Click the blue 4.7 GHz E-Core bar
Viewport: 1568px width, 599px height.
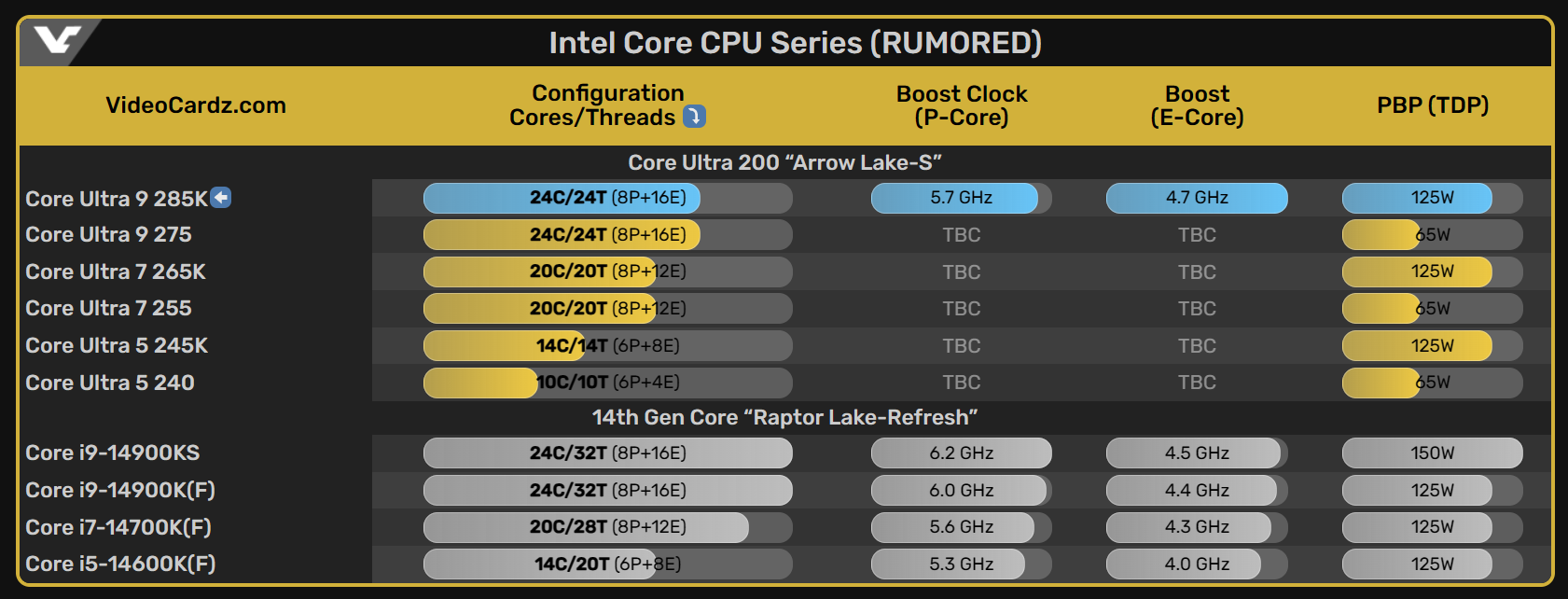[x=1197, y=198]
